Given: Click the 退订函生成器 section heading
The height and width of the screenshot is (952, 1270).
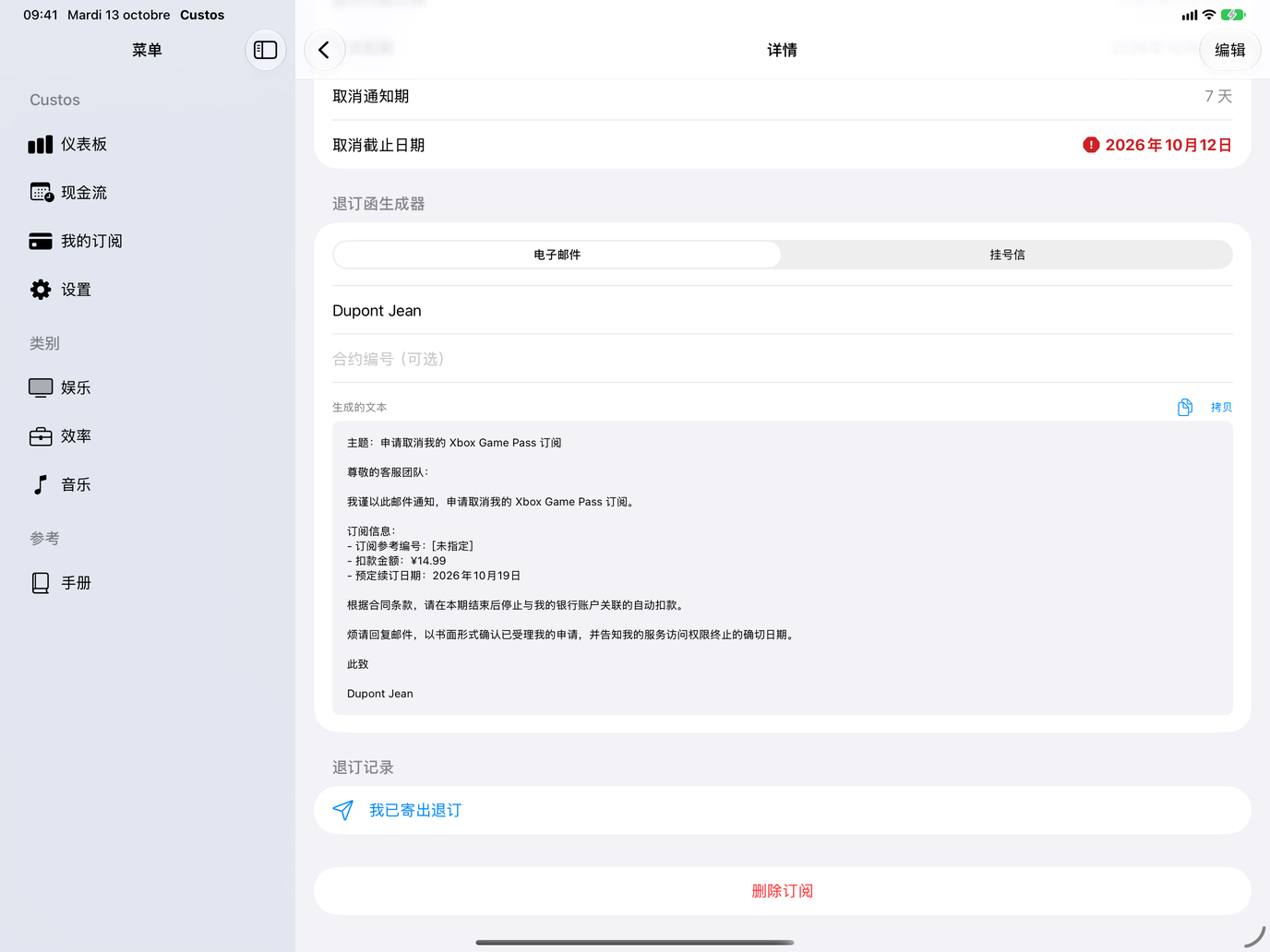Looking at the screenshot, I should (x=378, y=204).
